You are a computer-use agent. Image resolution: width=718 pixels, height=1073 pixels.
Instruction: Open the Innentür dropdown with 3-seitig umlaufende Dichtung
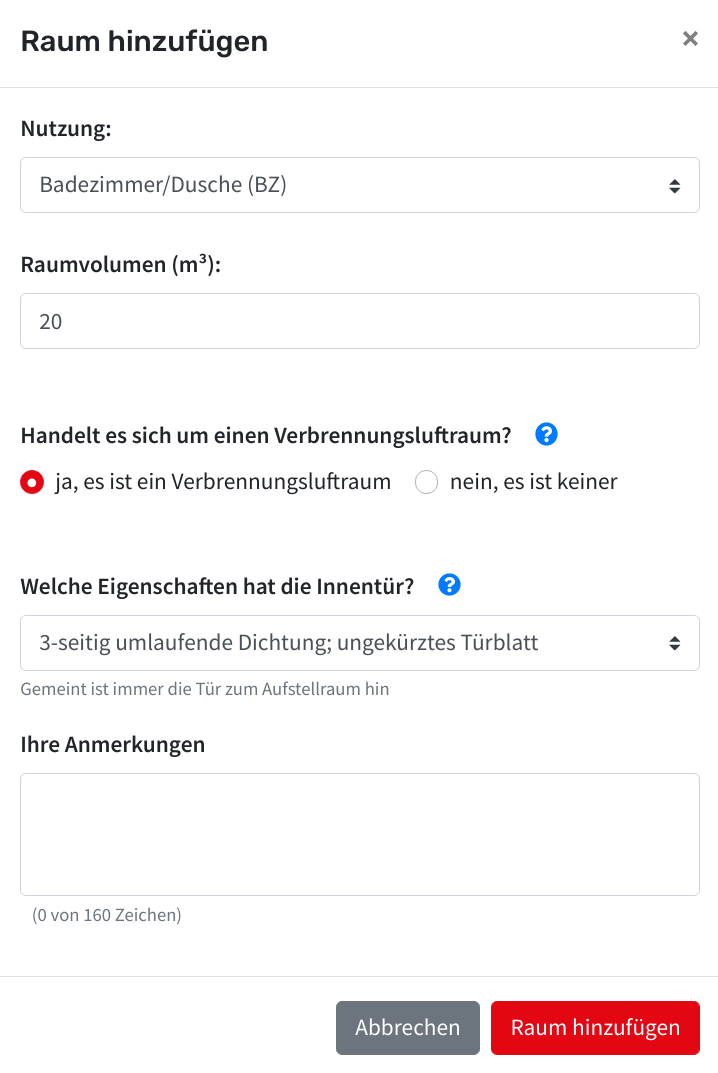[x=360, y=643]
